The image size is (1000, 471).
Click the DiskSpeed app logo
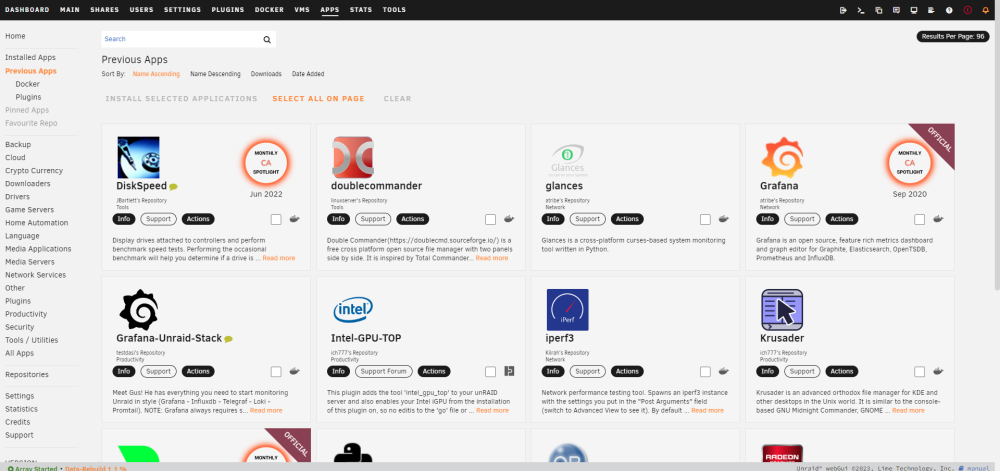point(138,157)
